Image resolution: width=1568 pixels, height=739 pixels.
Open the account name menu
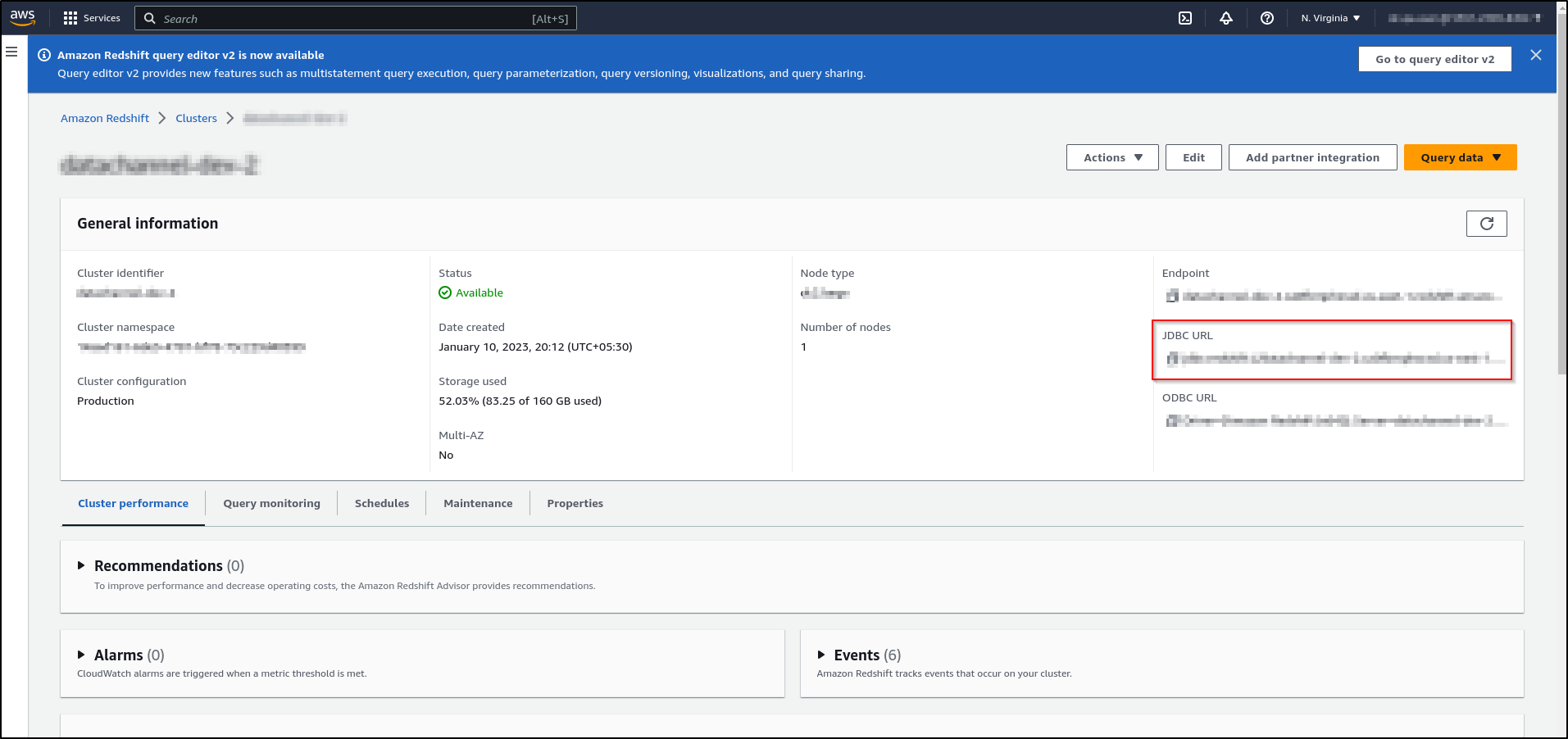coord(1464,18)
